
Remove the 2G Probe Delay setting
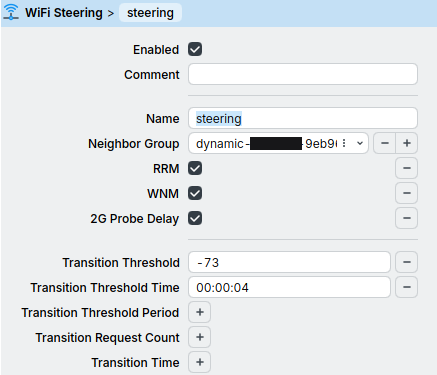[x=406, y=218]
